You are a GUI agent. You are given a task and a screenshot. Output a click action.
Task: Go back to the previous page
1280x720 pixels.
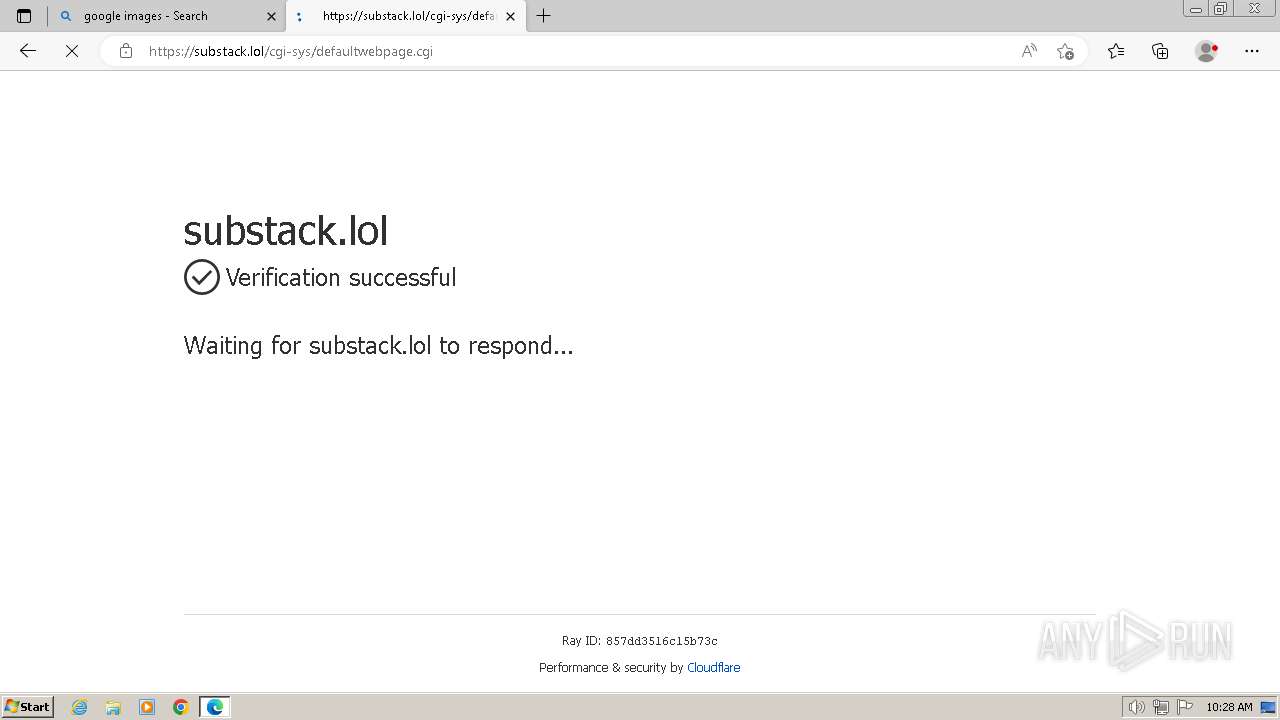pos(28,51)
